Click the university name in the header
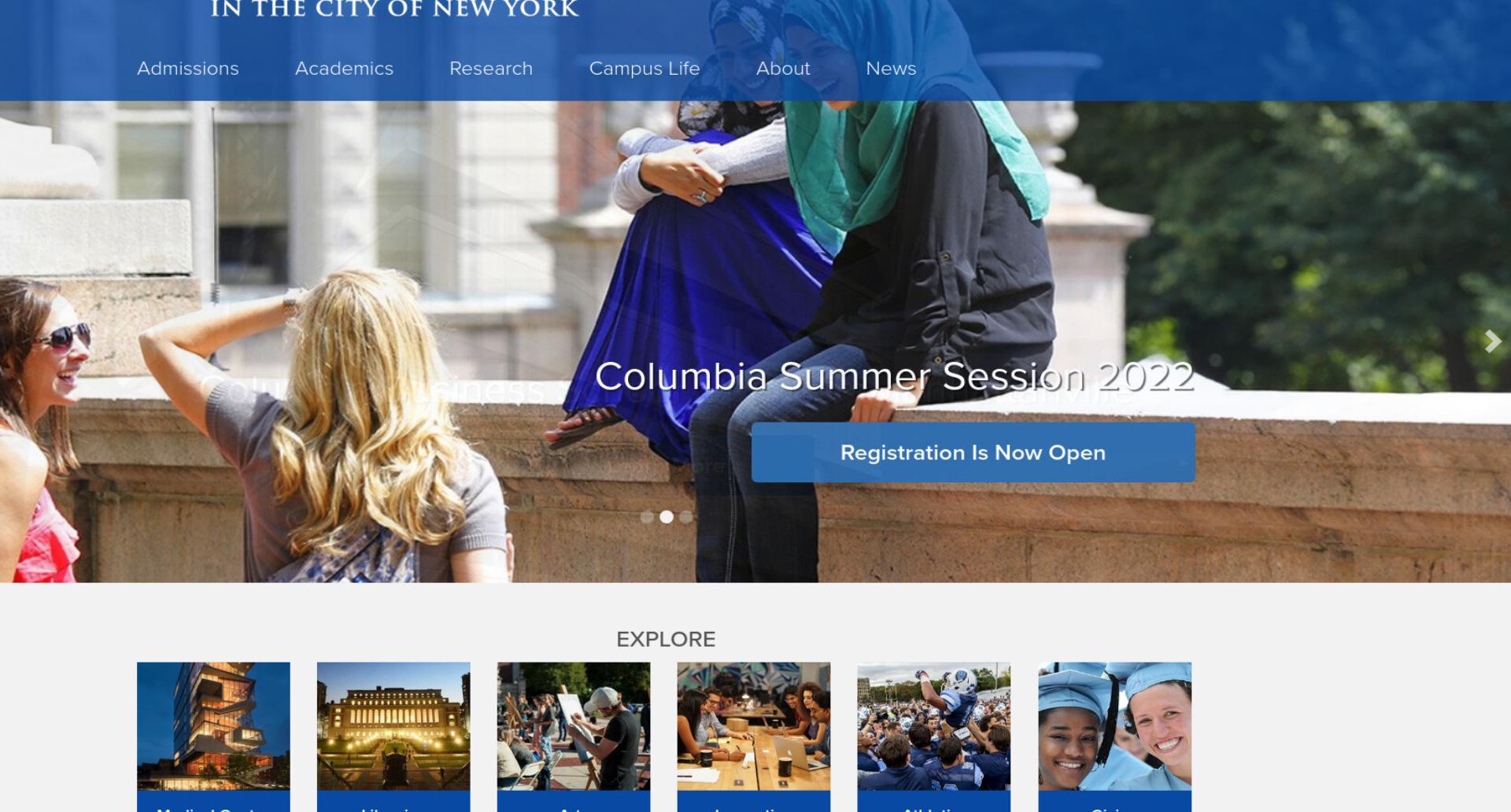The height and width of the screenshot is (812, 1511). point(394,9)
